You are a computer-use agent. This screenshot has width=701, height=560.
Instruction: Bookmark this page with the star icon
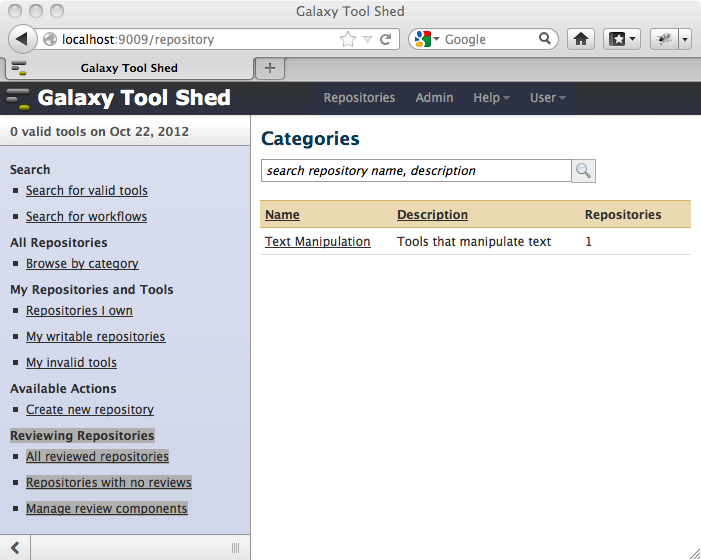point(347,39)
